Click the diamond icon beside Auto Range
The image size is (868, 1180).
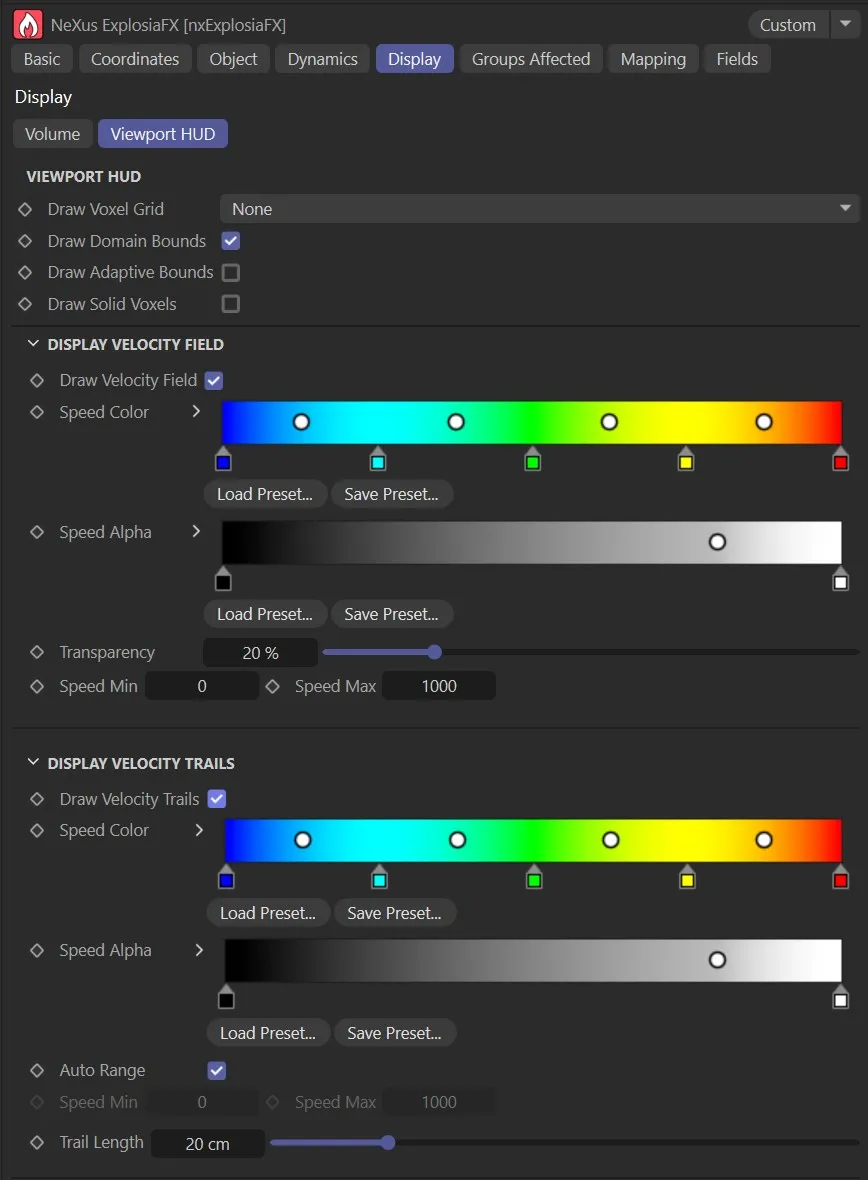click(x=36, y=1070)
